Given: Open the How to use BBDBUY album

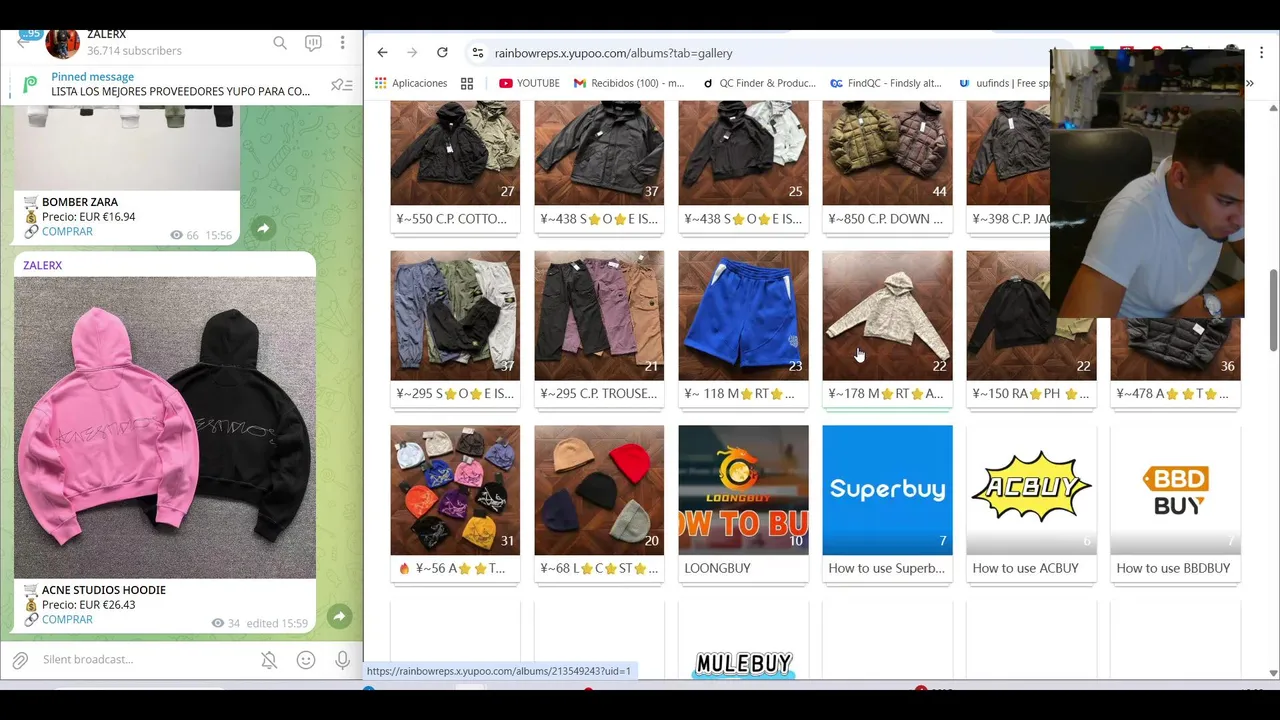Looking at the screenshot, I should click(1175, 504).
